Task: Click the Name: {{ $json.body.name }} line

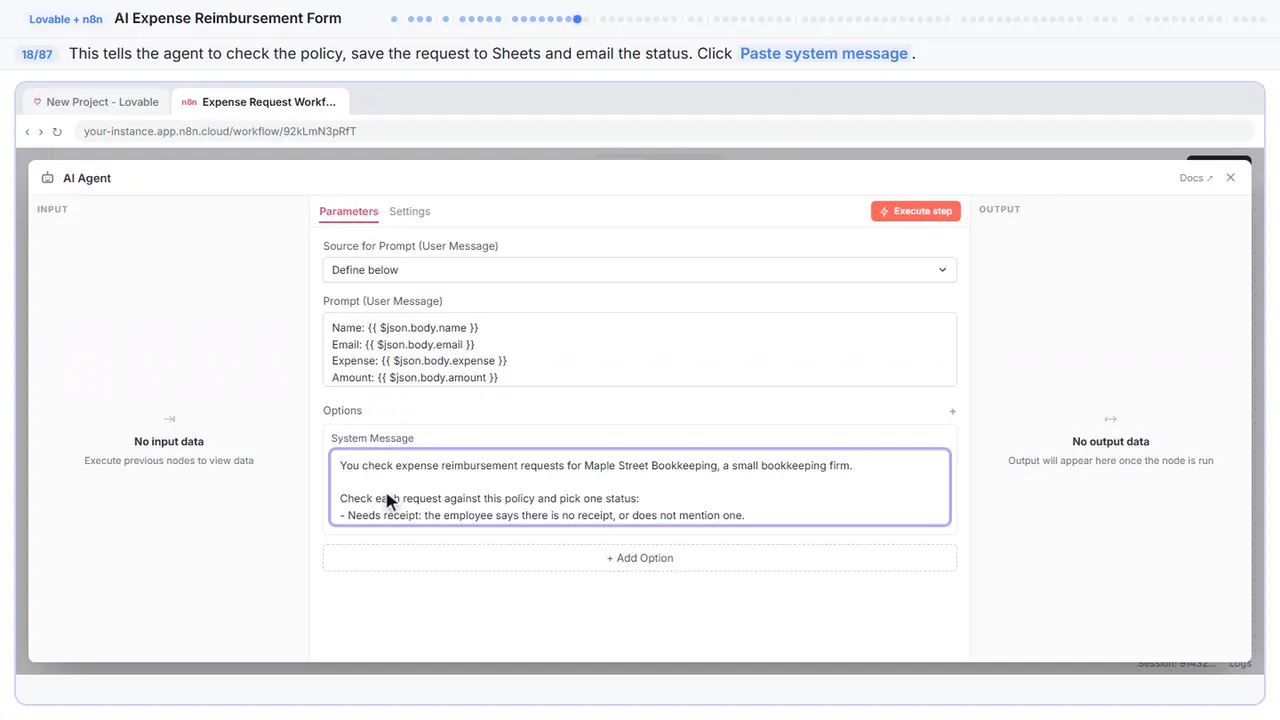Action: [405, 328]
